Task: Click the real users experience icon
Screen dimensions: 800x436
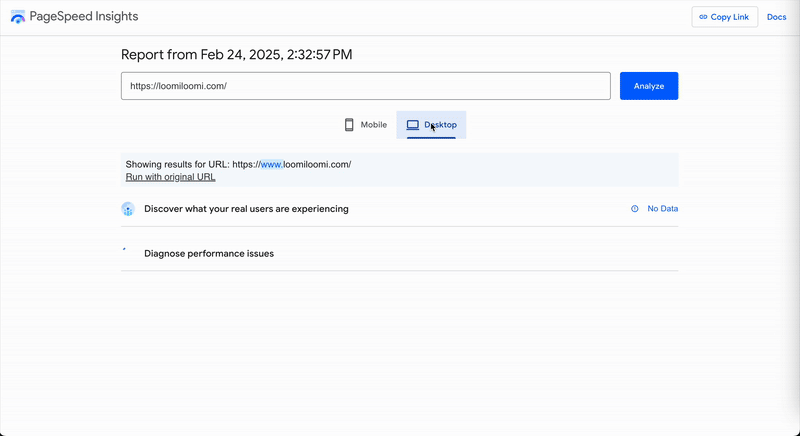Action: point(128,209)
